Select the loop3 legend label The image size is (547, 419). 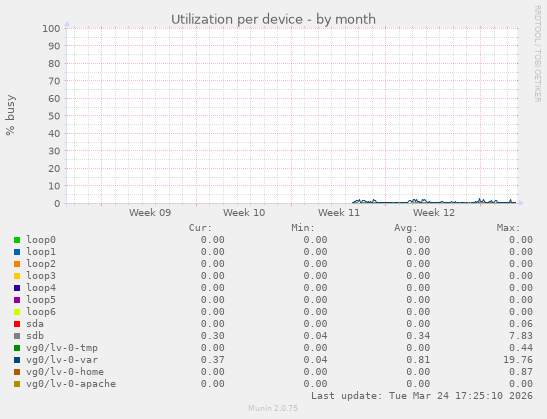41,276
